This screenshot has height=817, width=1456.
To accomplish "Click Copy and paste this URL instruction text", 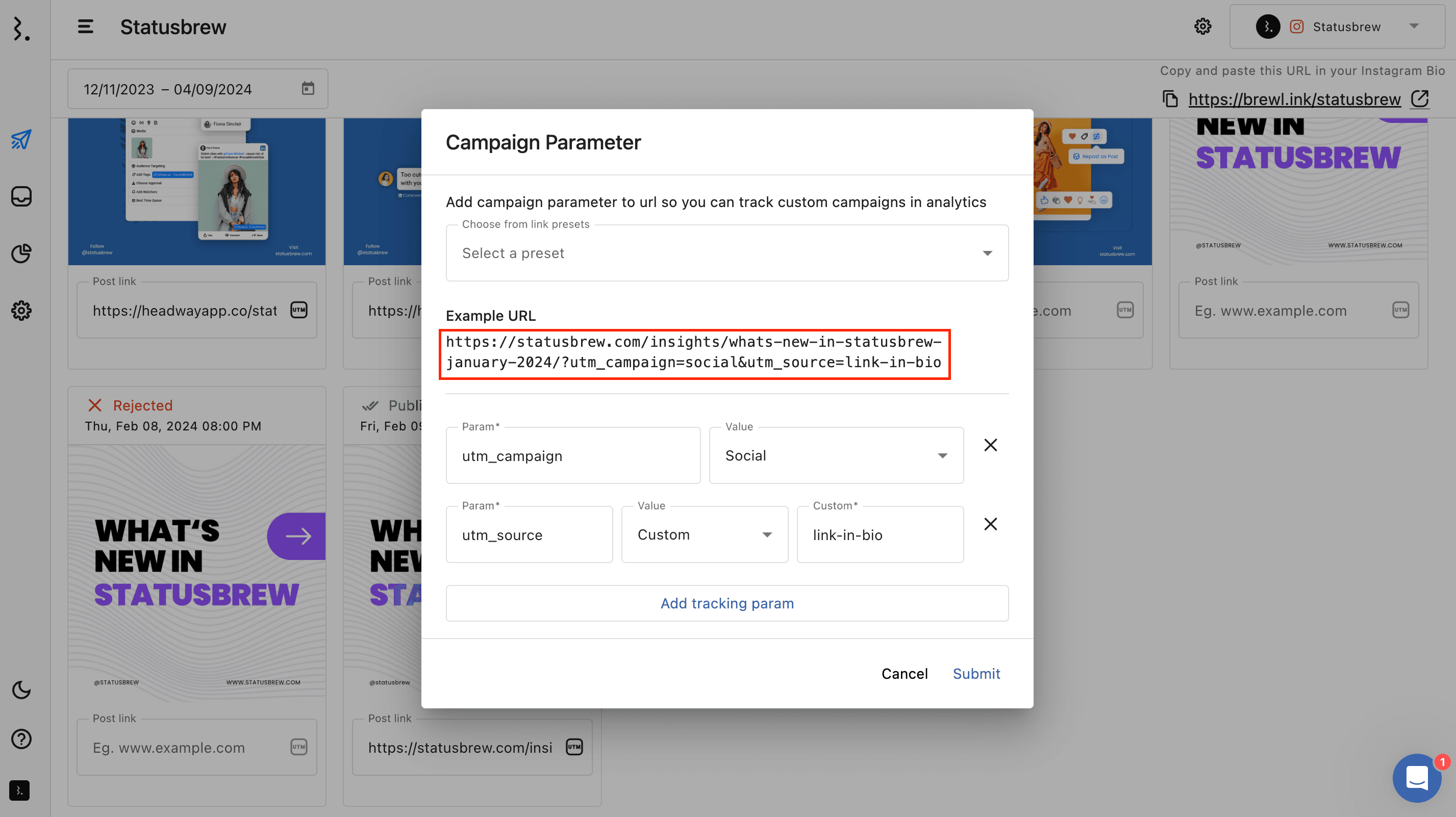I will click(x=1302, y=70).
